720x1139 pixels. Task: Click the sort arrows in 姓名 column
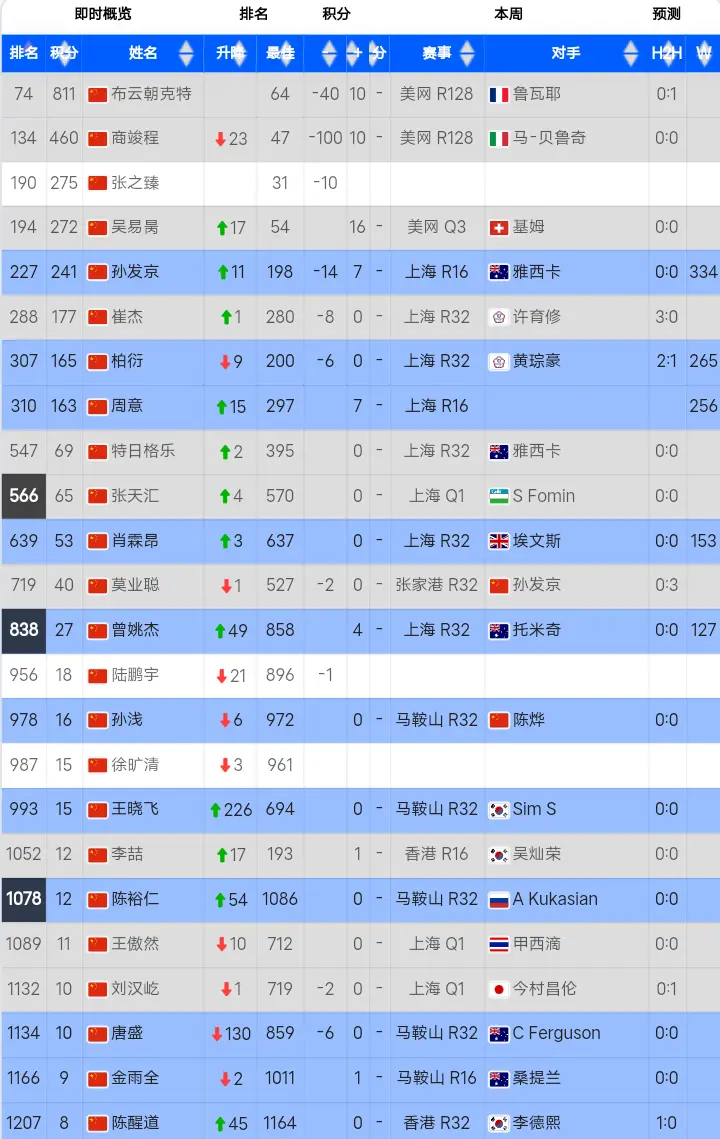pyautogui.click(x=186, y=53)
